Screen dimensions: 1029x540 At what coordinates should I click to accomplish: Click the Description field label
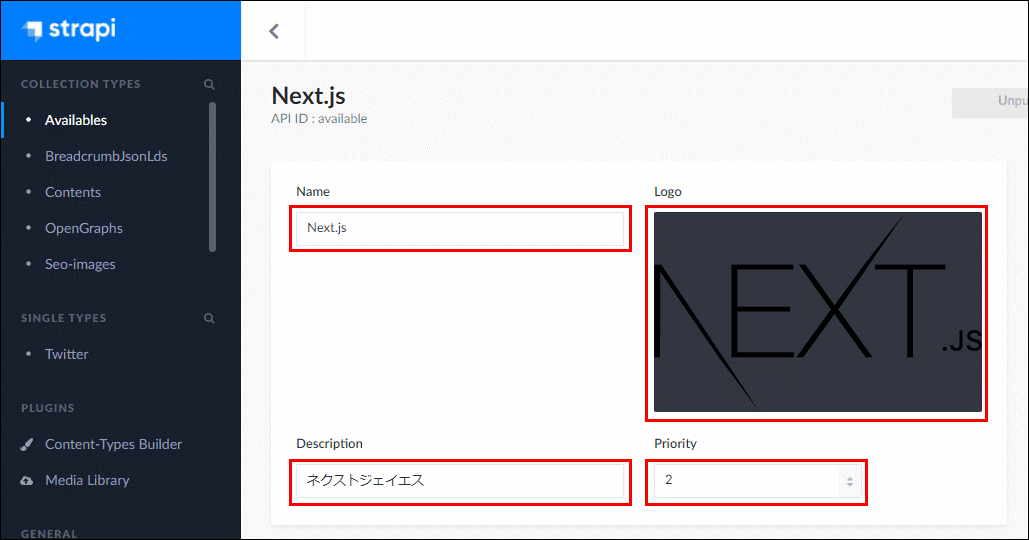[x=329, y=444]
